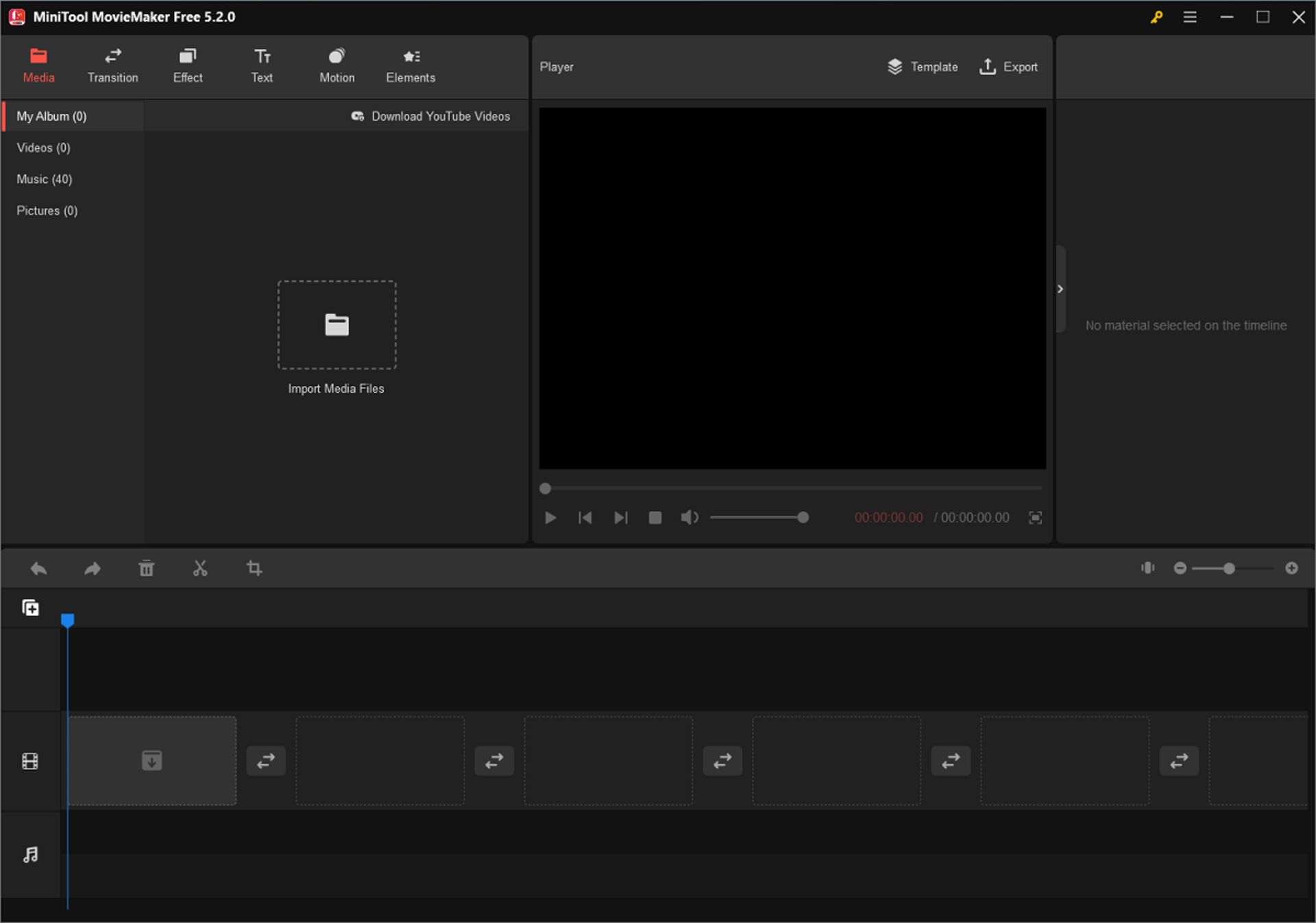Toggle fullscreen preview in the player
The image size is (1316, 923).
click(1035, 518)
